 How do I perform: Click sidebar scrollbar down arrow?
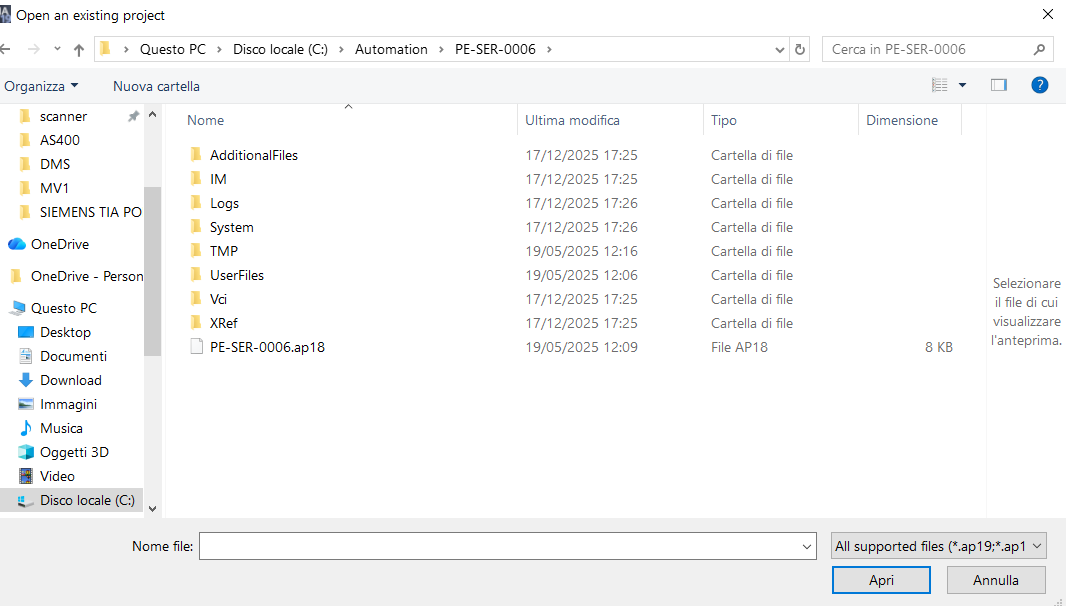pyautogui.click(x=152, y=509)
